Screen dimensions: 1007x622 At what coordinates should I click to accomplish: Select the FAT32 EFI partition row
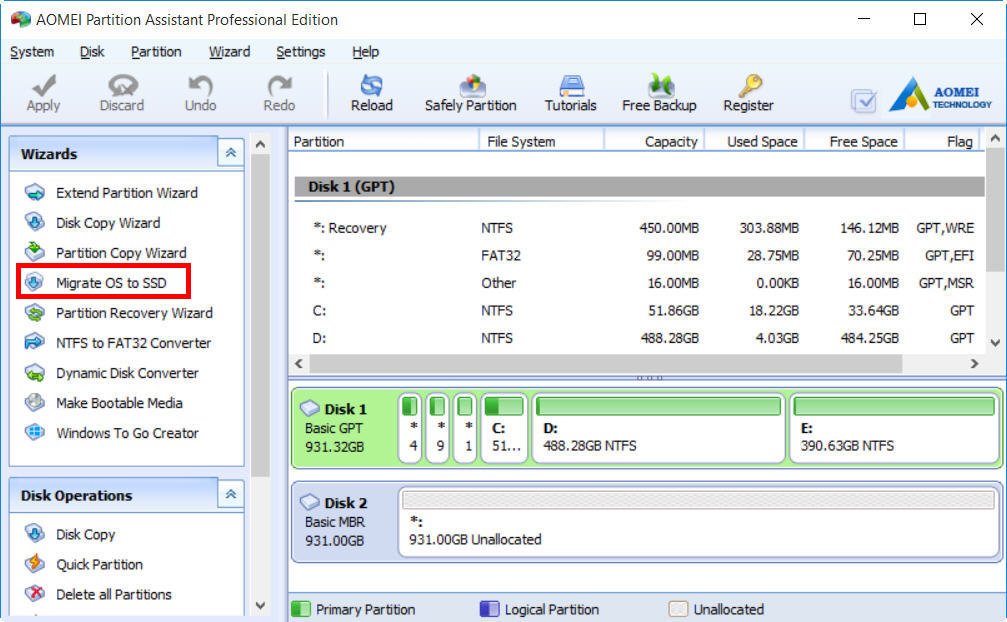[639, 255]
